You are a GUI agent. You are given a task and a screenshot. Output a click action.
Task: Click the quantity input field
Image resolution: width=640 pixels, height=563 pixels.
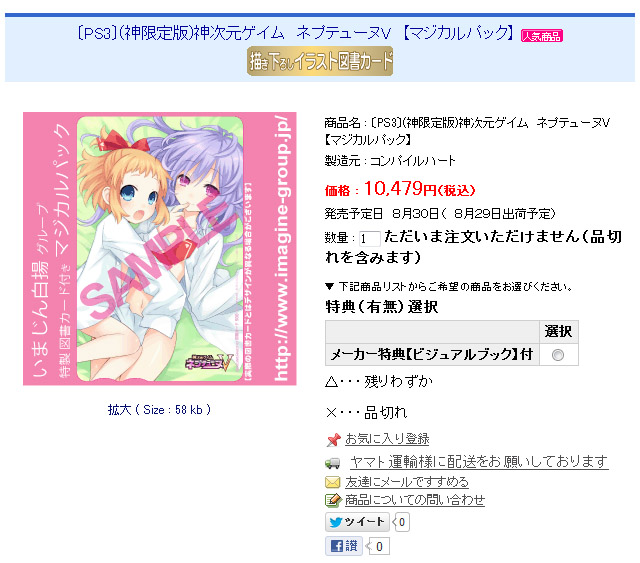(x=369, y=238)
